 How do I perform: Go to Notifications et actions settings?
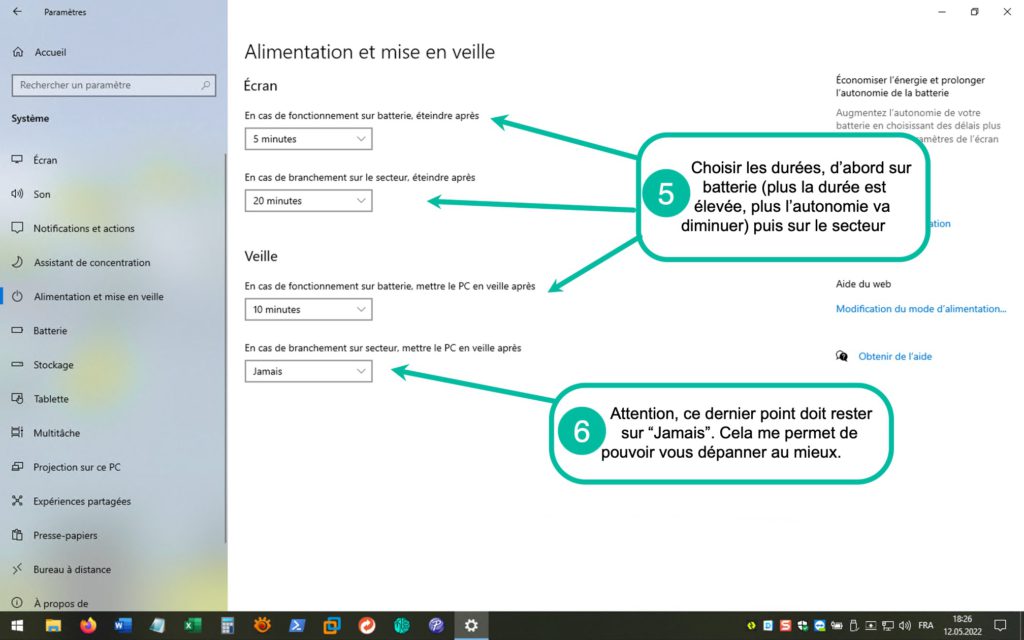[83, 228]
